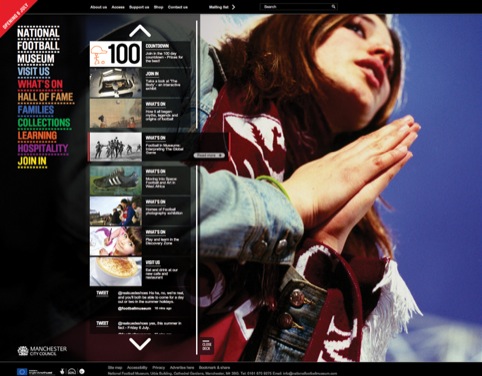Click the search magnifier icon

click(333, 7)
